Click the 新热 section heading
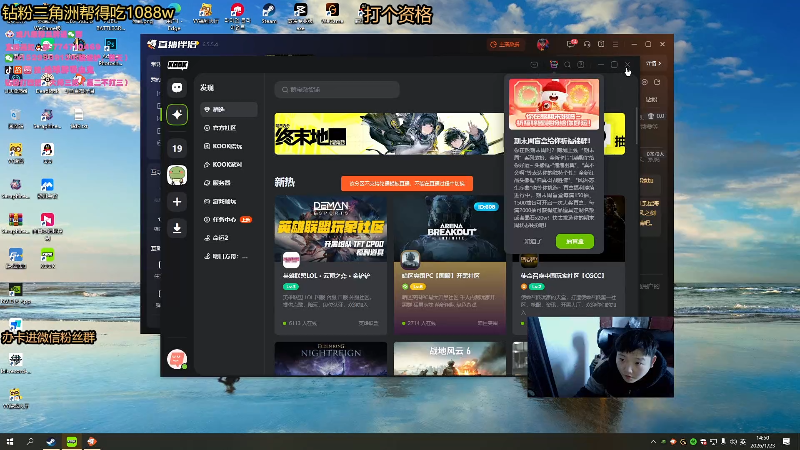 click(x=285, y=183)
